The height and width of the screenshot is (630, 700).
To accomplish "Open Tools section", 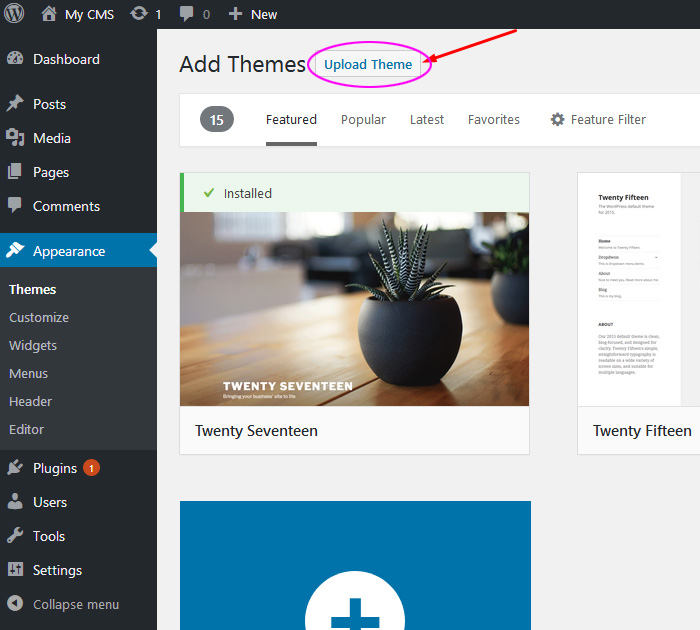I will pos(49,536).
